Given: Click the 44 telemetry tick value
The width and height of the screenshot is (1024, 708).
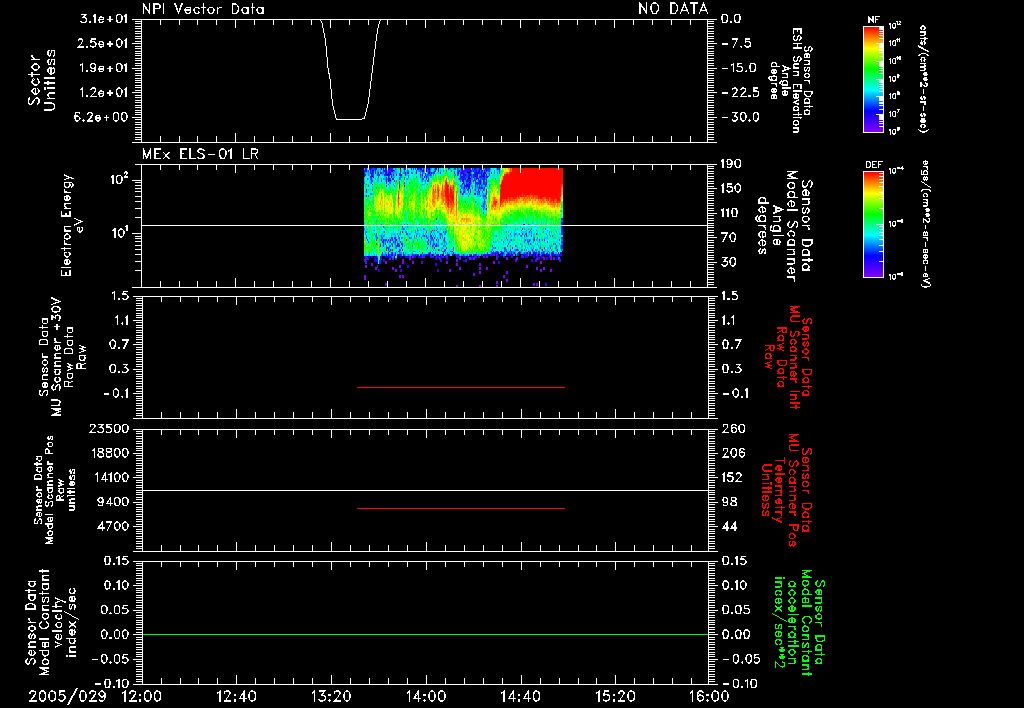Looking at the screenshot, I should pyautogui.click(x=729, y=526).
